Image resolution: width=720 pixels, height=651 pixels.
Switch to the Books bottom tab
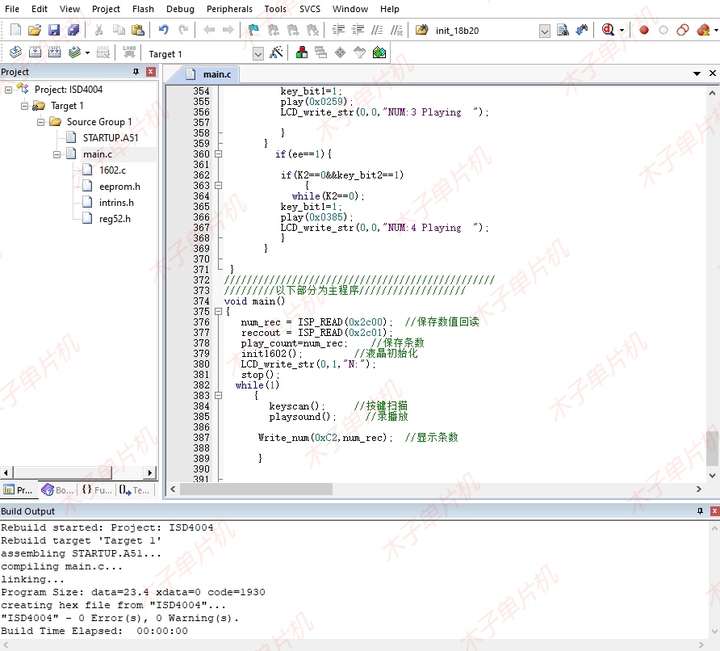click(57, 490)
